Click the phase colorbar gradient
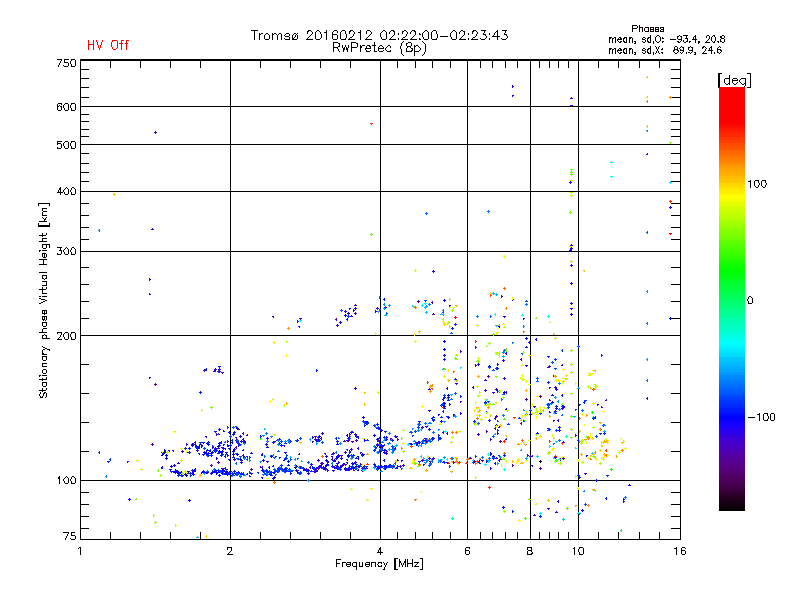The width and height of the screenshot is (800, 600). point(732,298)
